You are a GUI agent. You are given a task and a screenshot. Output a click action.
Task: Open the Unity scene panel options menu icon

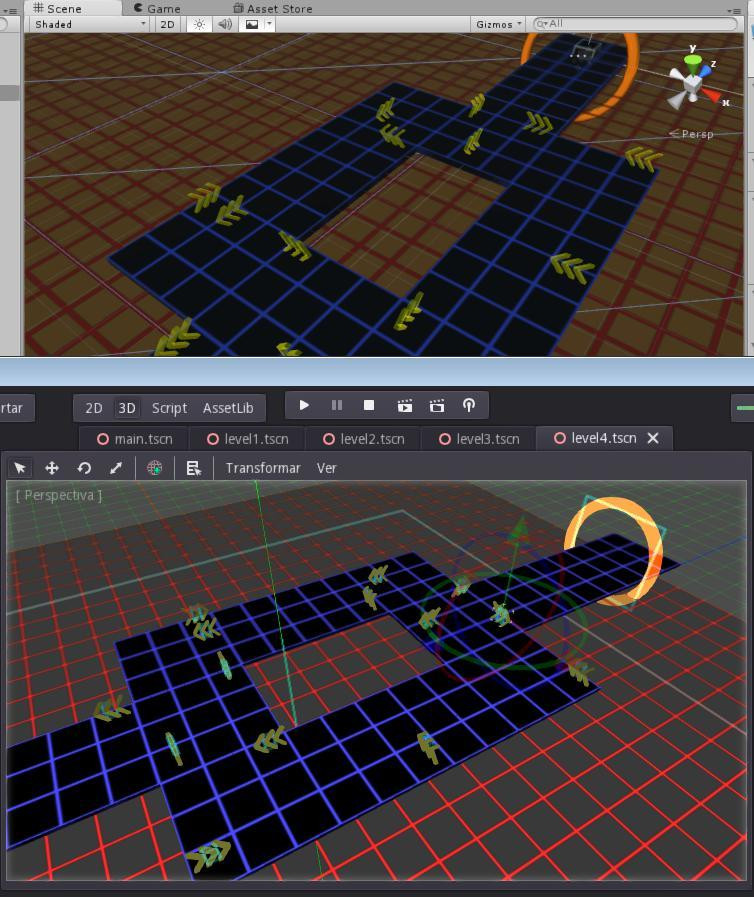click(735, 10)
